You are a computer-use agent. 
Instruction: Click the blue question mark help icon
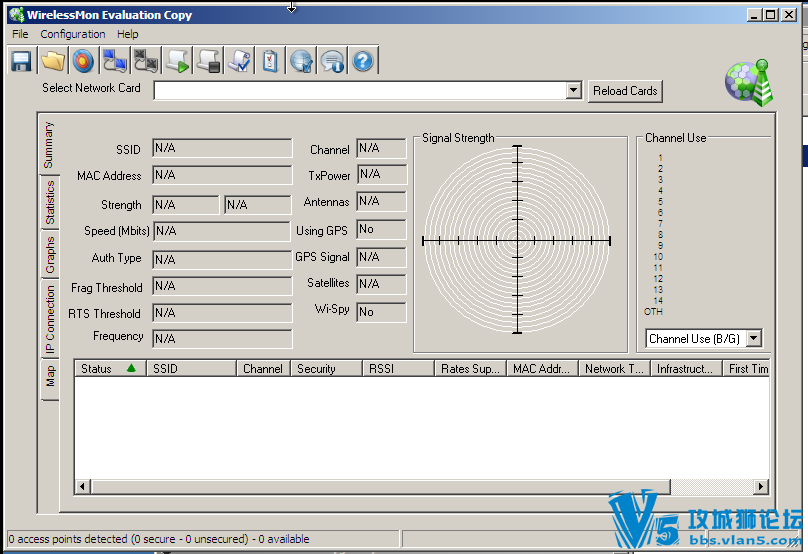[x=363, y=61]
